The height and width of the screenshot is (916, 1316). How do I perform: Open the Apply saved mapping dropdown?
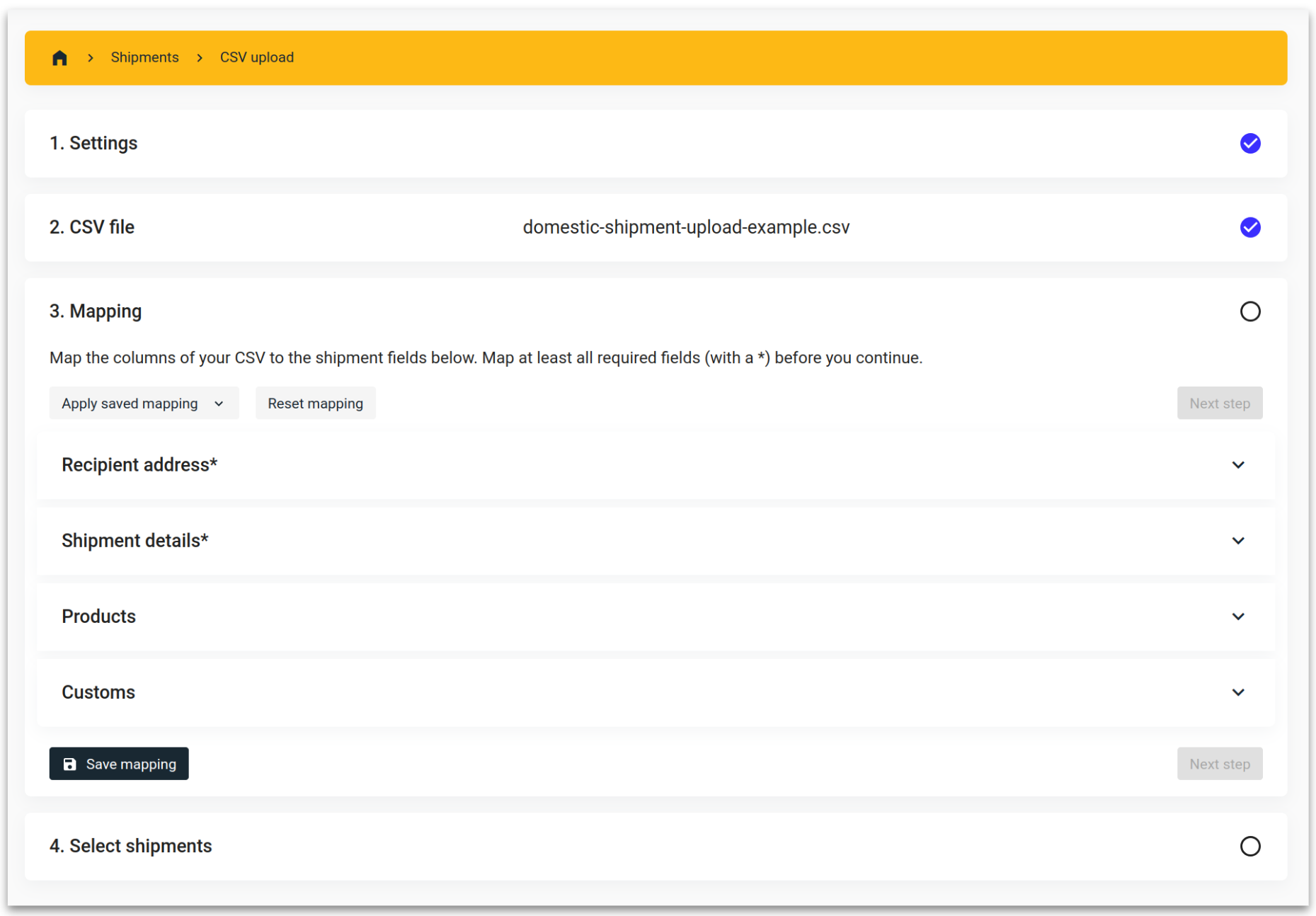coord(144,403)
